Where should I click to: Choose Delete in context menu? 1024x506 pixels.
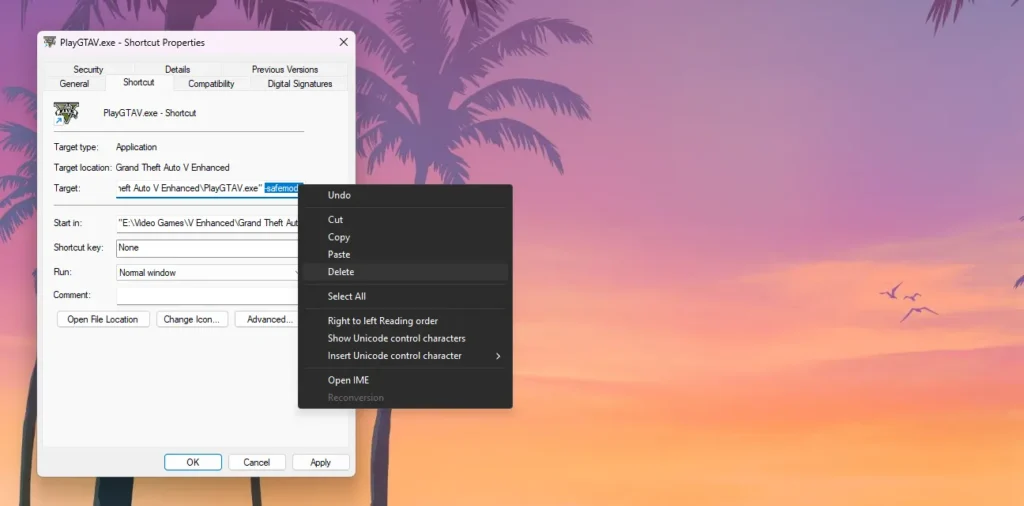tap(405, 272)
